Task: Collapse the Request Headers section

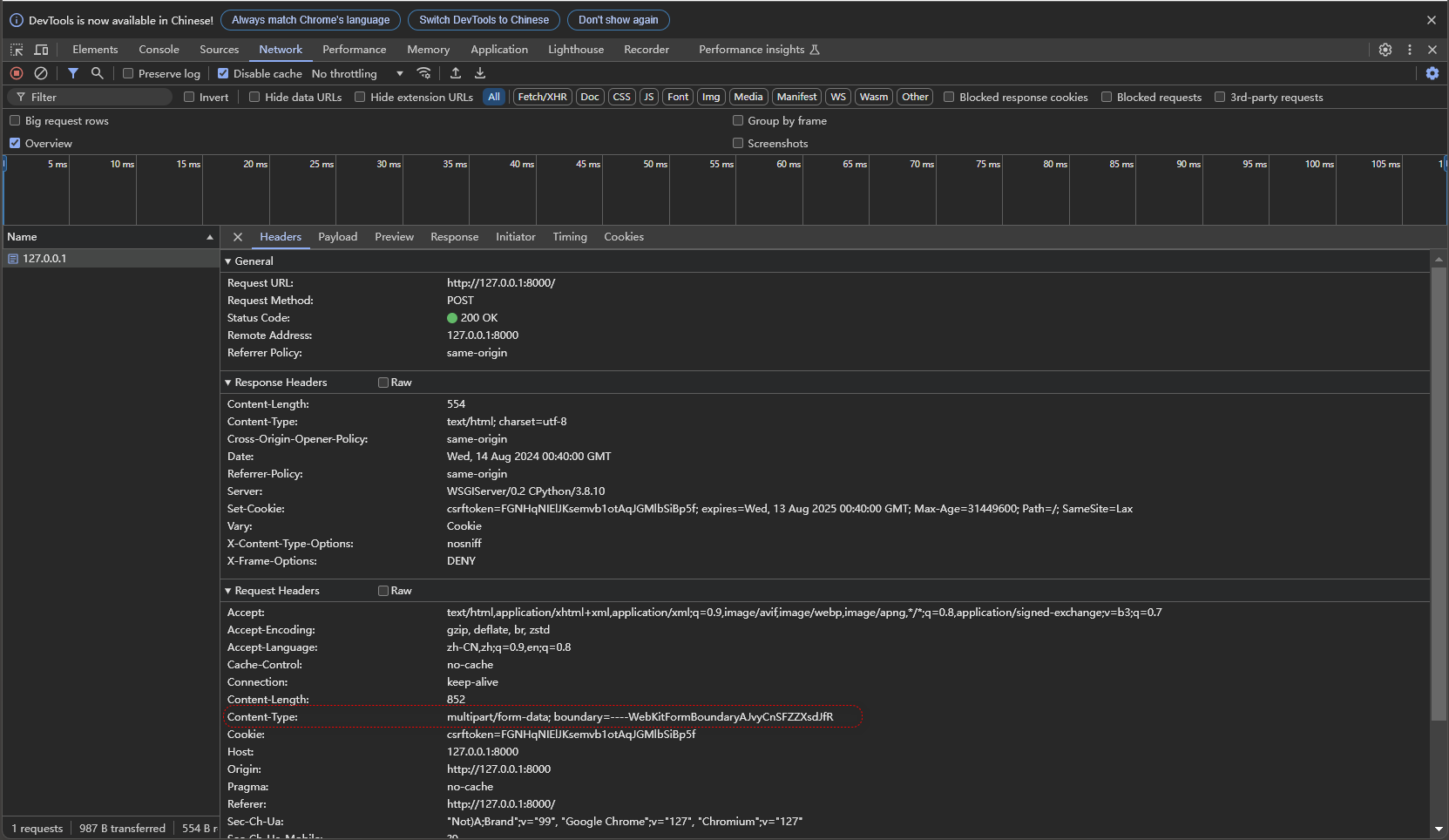Action: tap(228, 591)
